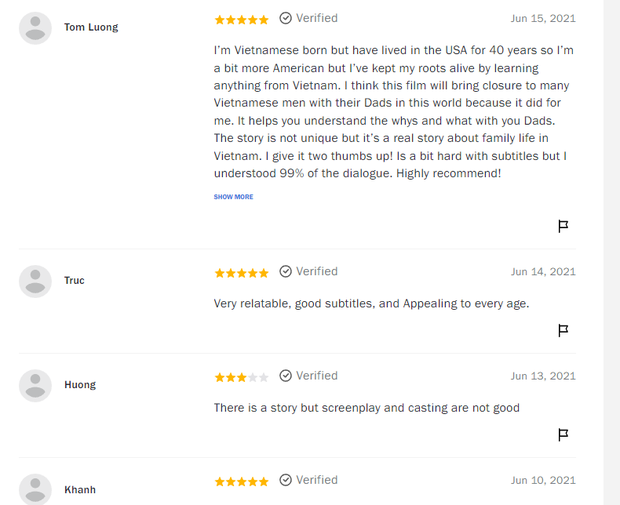Click Verified badge on Truc's review

[308, 271]
